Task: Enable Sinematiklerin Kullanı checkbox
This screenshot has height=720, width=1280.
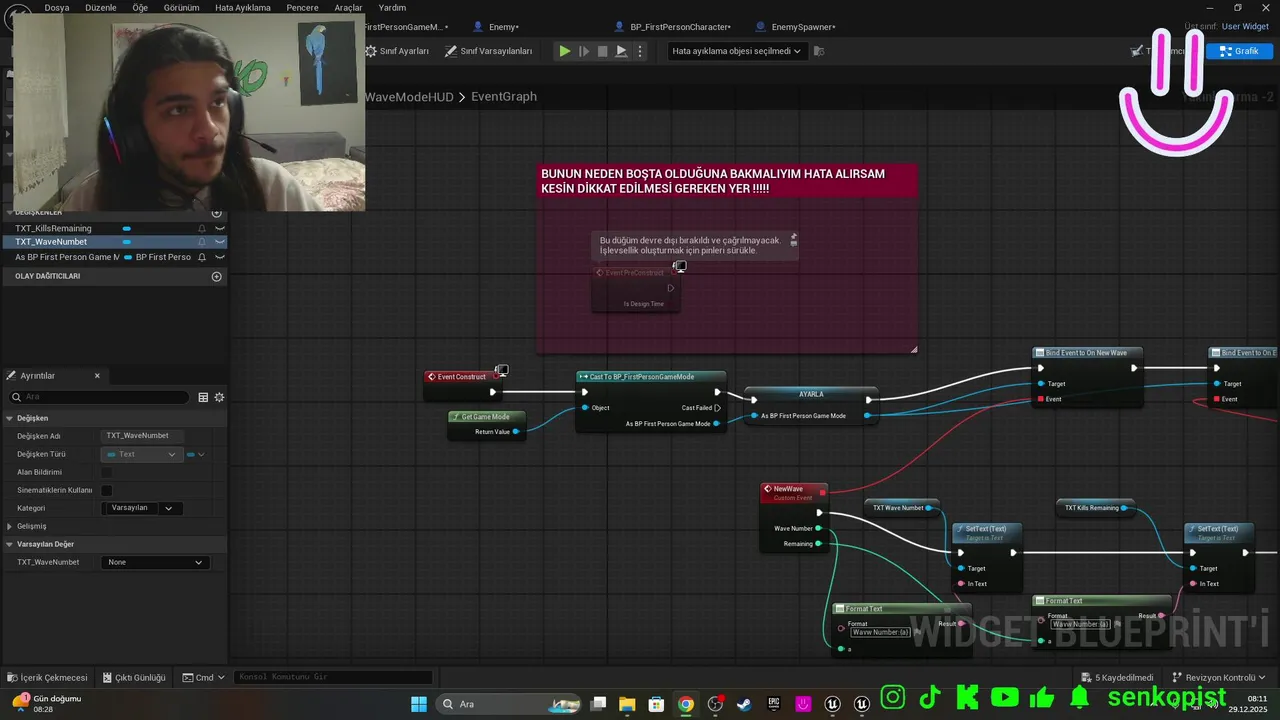Action: [x=107, y=490]
